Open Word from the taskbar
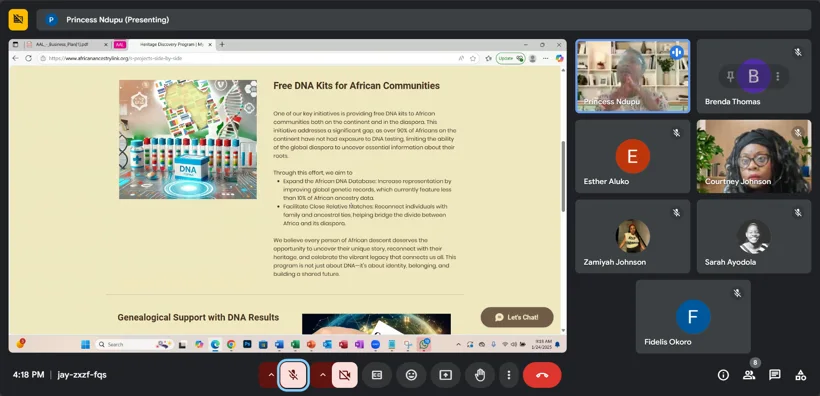 coord(279,344)
